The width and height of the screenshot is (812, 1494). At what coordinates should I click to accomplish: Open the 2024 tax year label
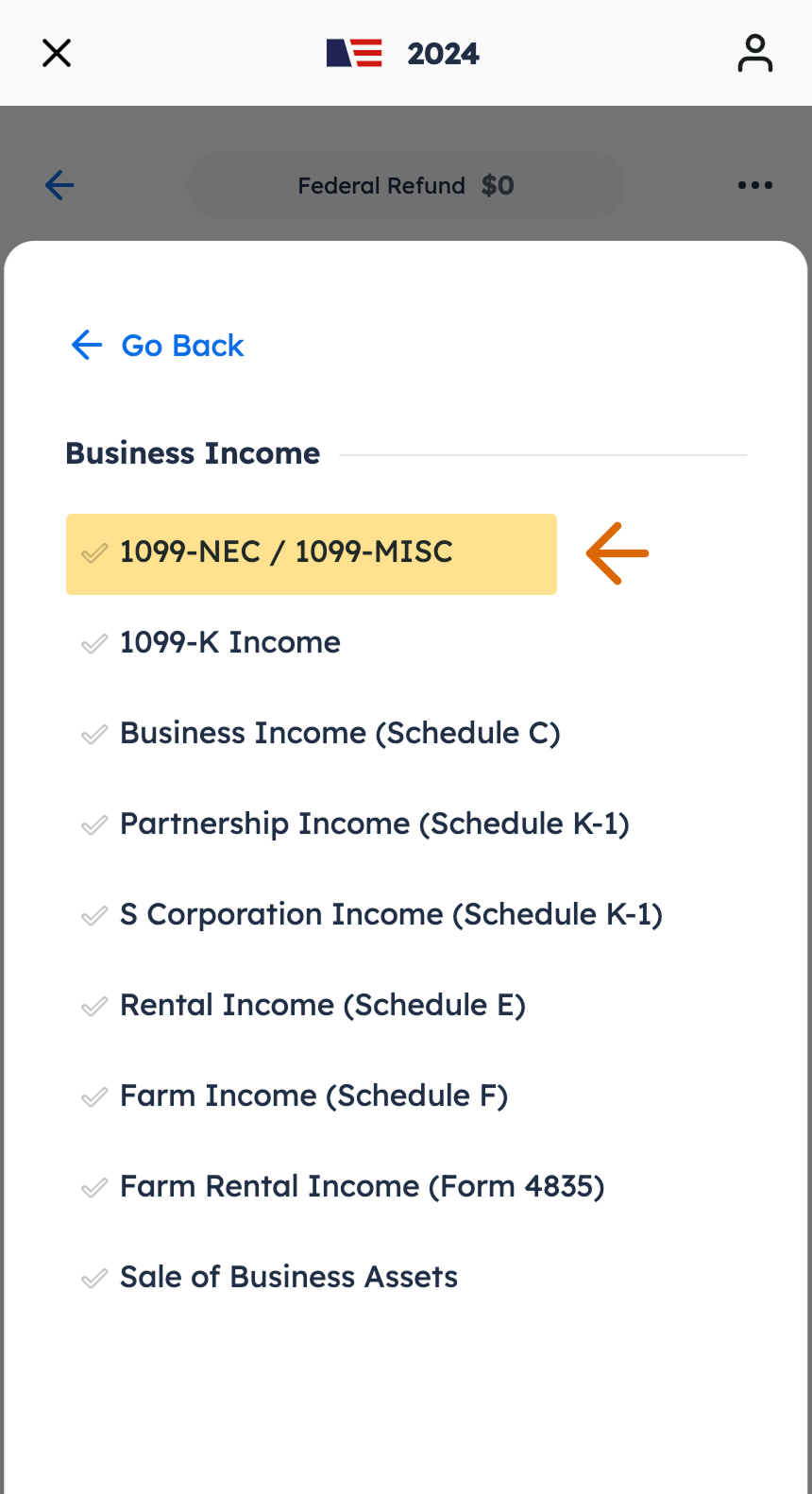(444, 53)
